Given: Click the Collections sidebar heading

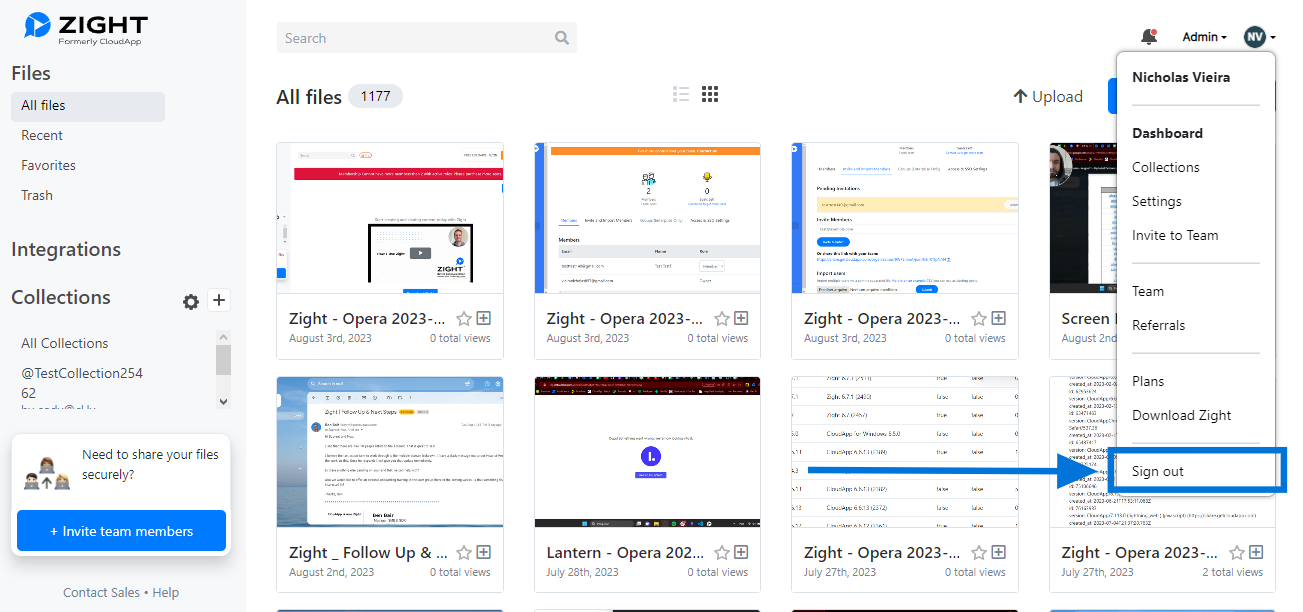Looking at the screenshot, I should (61, 297).
